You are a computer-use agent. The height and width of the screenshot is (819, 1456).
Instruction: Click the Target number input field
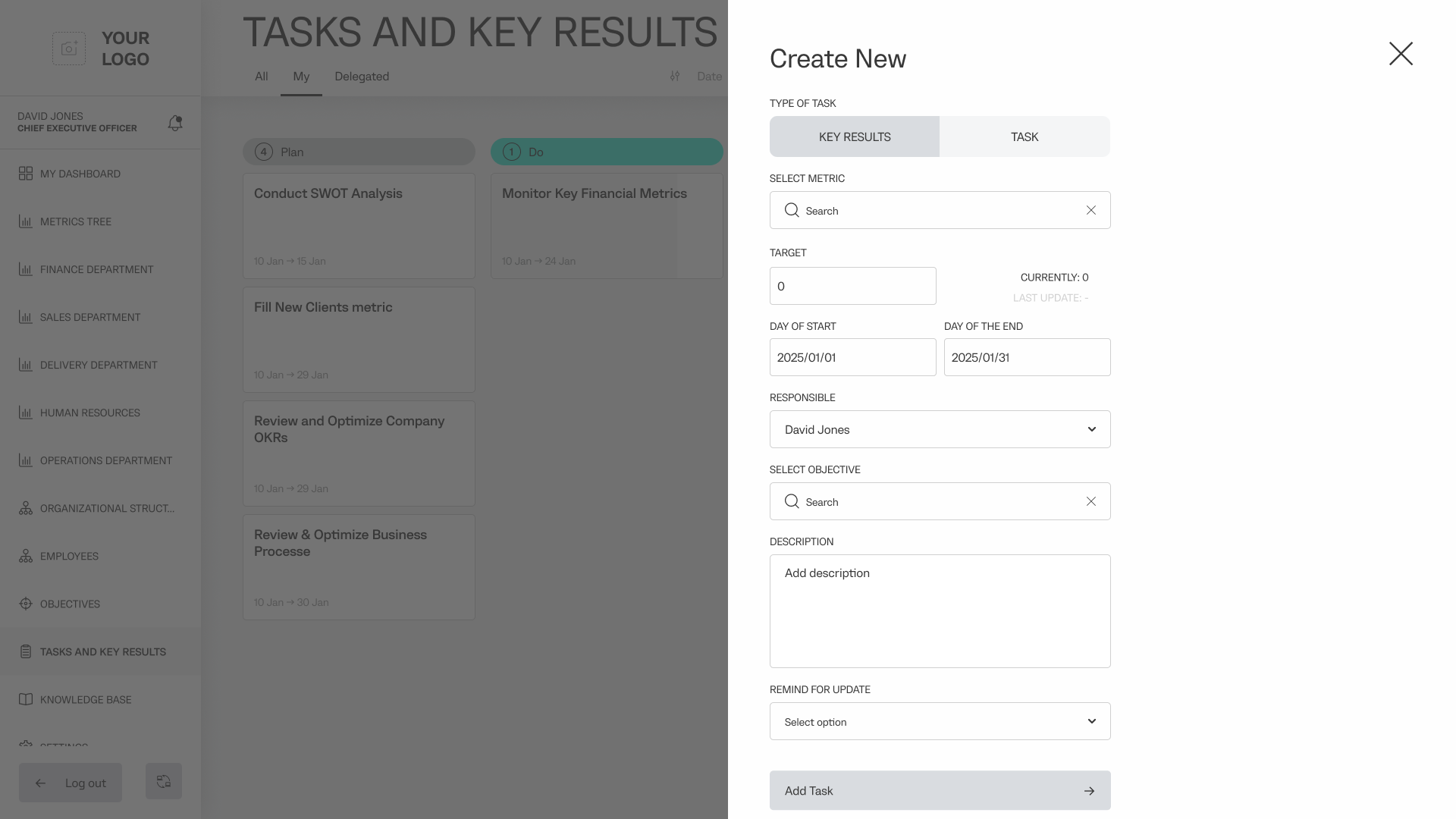point(852,286)
